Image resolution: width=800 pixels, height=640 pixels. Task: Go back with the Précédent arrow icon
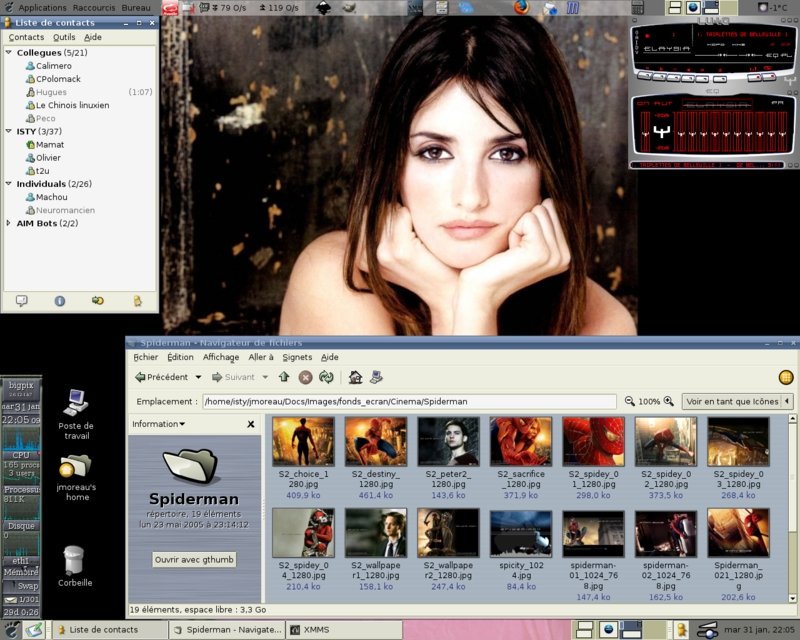[140, 377]
